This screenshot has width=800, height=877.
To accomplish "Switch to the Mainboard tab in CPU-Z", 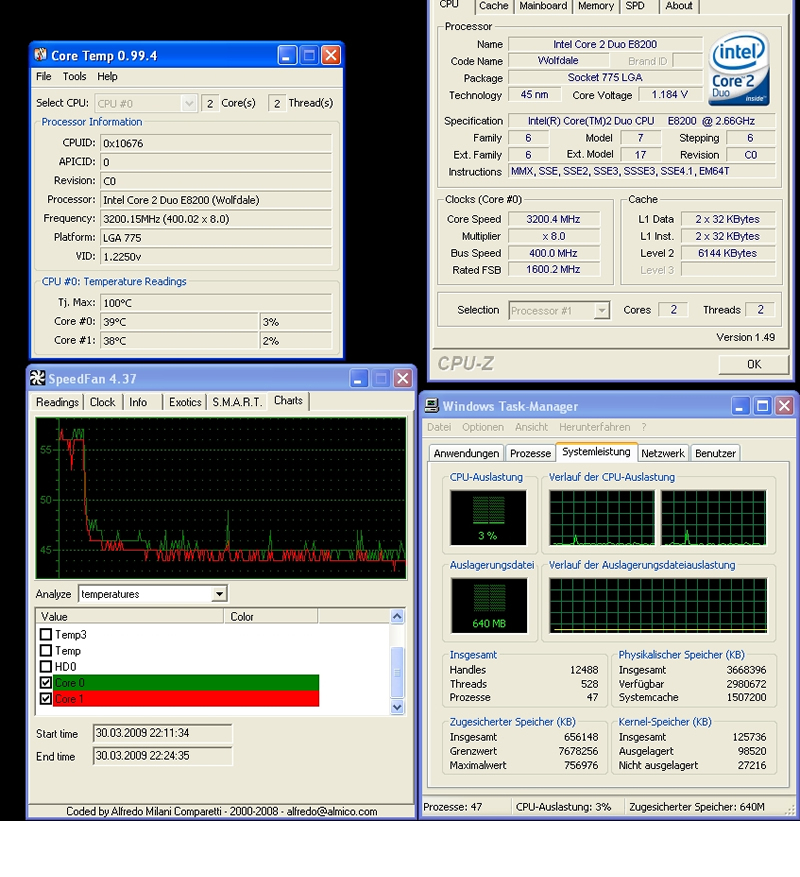I will (x=543, y=6).
